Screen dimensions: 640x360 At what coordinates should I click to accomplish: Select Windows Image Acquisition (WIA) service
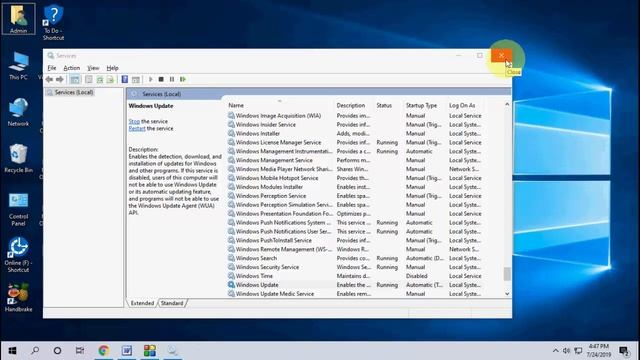pos(355,116)
